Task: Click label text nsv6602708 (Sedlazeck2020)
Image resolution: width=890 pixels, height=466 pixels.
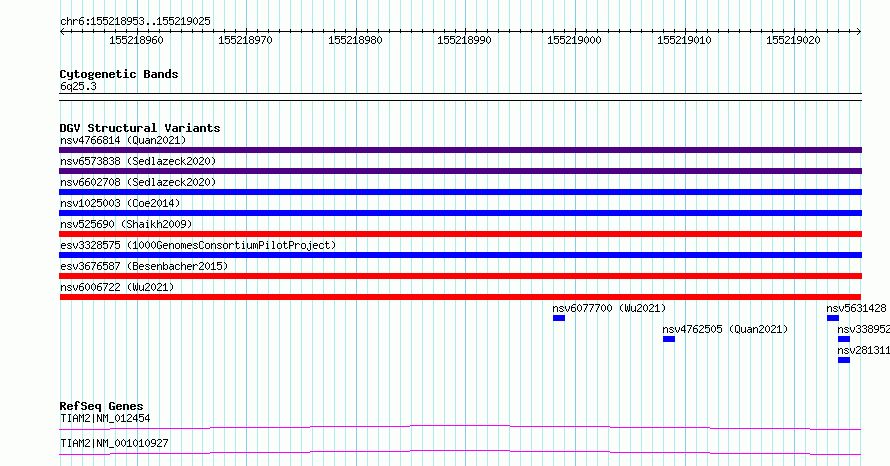Action: 138,182
